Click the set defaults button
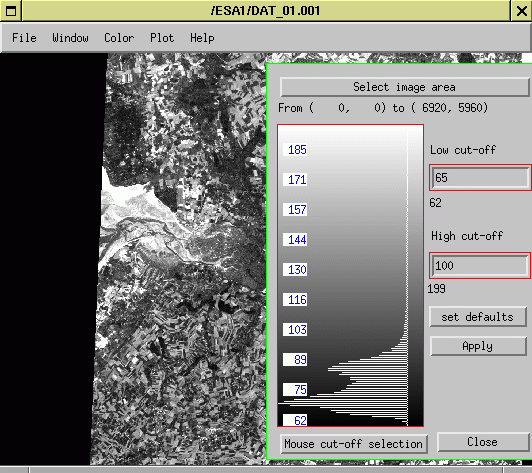The height and width of the screenshot is (473, 532). click(x=478, y=317)
